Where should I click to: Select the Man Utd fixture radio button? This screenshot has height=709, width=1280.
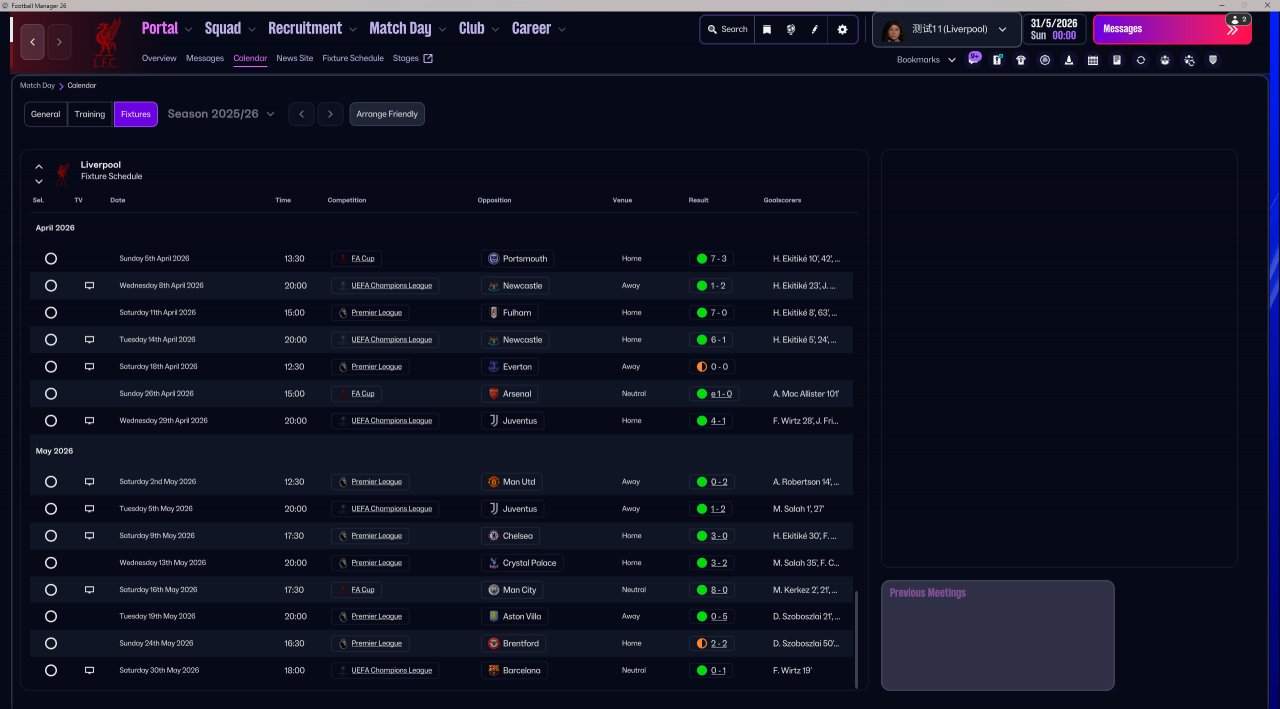pyautogui.click(x=51, y=482)
